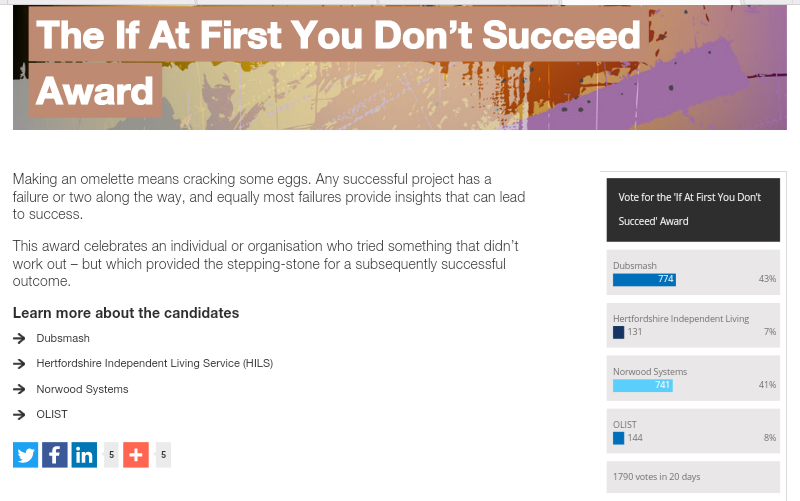Click the award title banner heading
This screenshot has width=800, height=501.
tap(337, 62)
